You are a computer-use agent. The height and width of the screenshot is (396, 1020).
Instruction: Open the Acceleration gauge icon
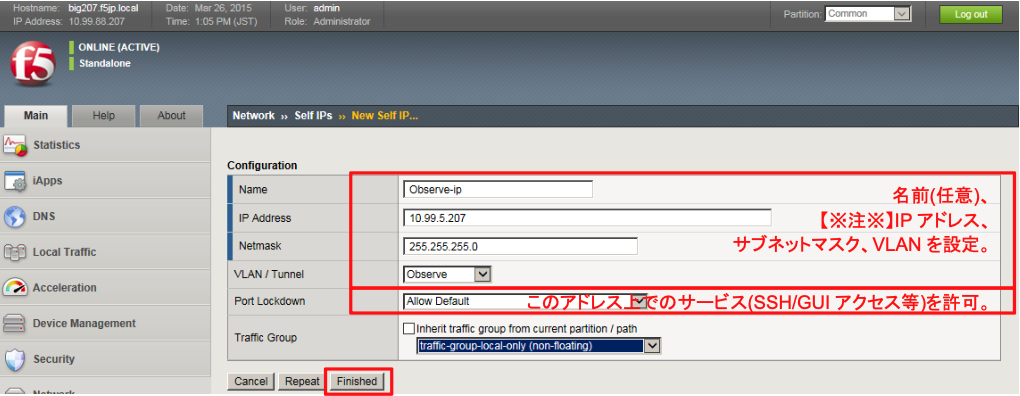pos(15,288)
